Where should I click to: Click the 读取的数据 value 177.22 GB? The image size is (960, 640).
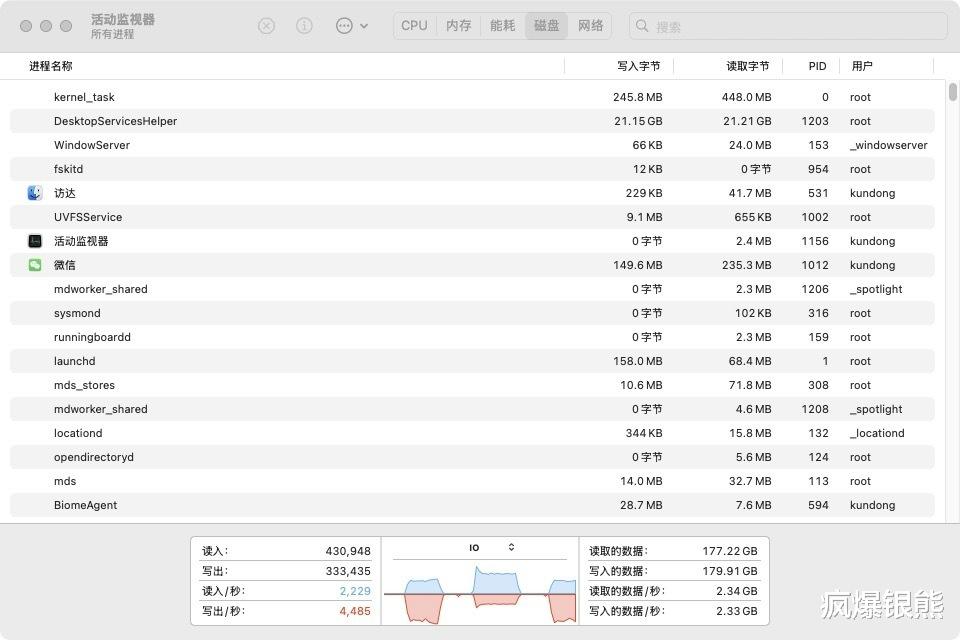tap(730, 551)
